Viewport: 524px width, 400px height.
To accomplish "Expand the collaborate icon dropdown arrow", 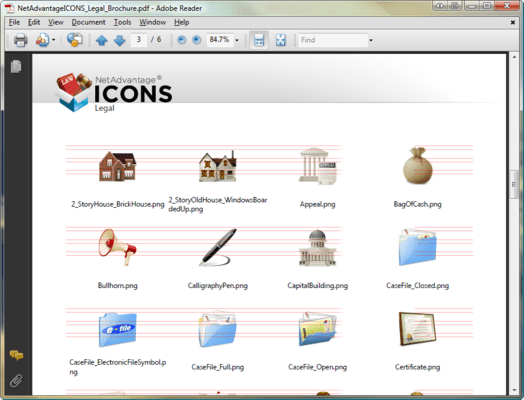I will [53, 40].
